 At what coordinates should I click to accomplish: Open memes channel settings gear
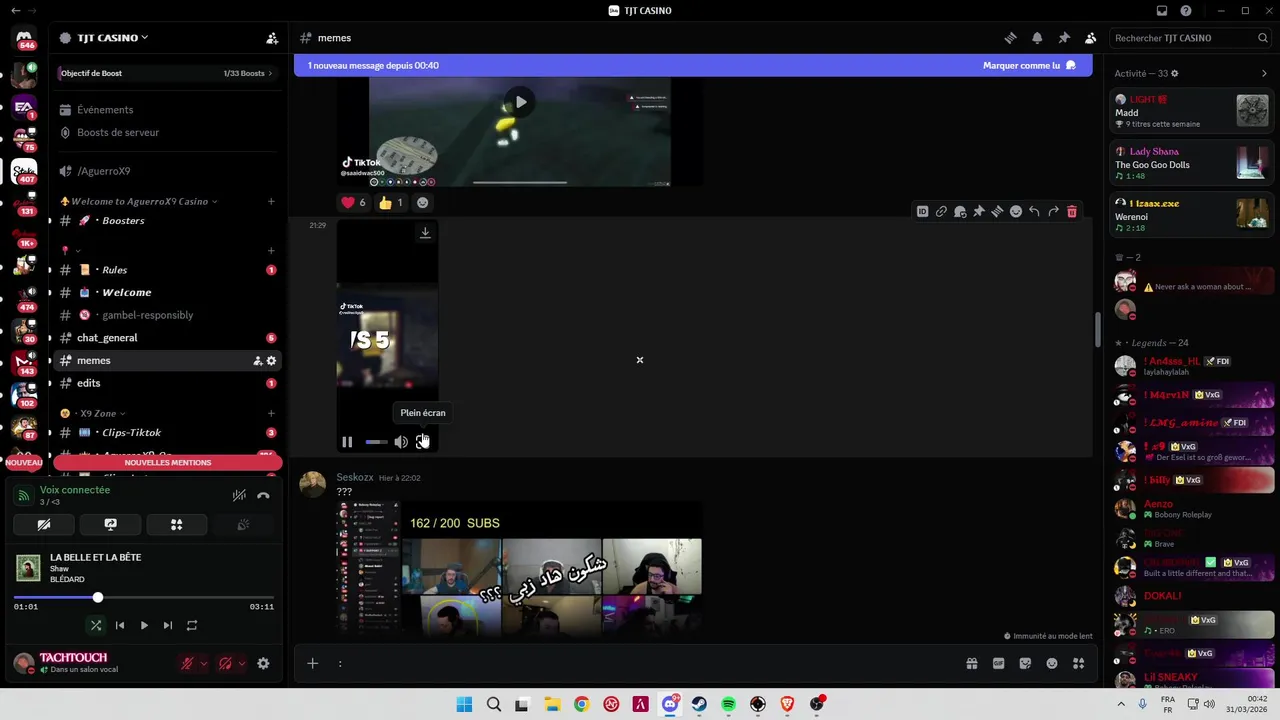click(271, 361)
